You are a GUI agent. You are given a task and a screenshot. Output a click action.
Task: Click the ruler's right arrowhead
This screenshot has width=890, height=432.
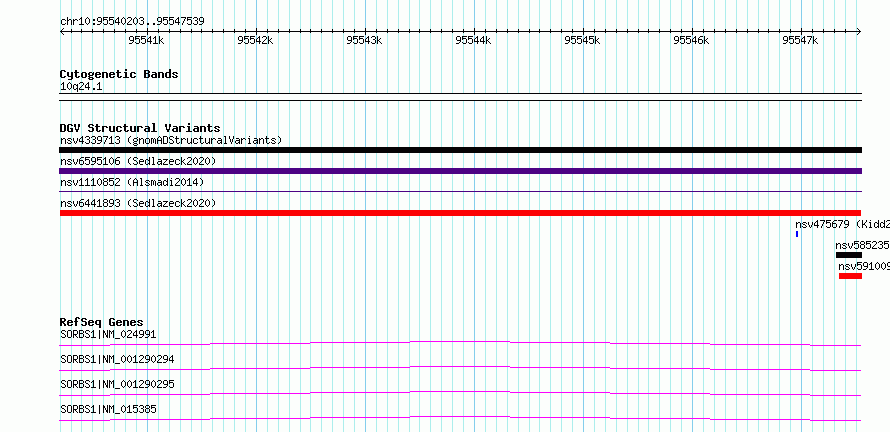pos(859,31)
